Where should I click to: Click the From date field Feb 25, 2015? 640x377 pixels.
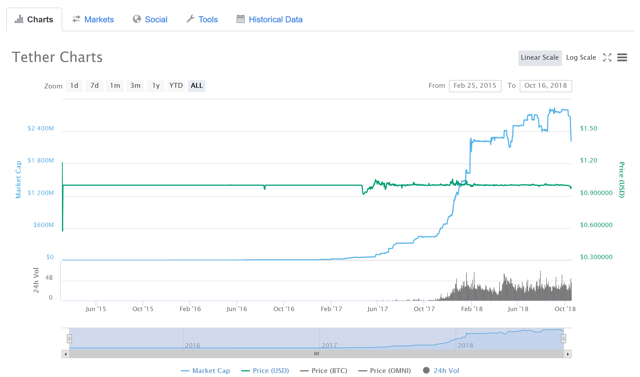[x=475, y=86]
